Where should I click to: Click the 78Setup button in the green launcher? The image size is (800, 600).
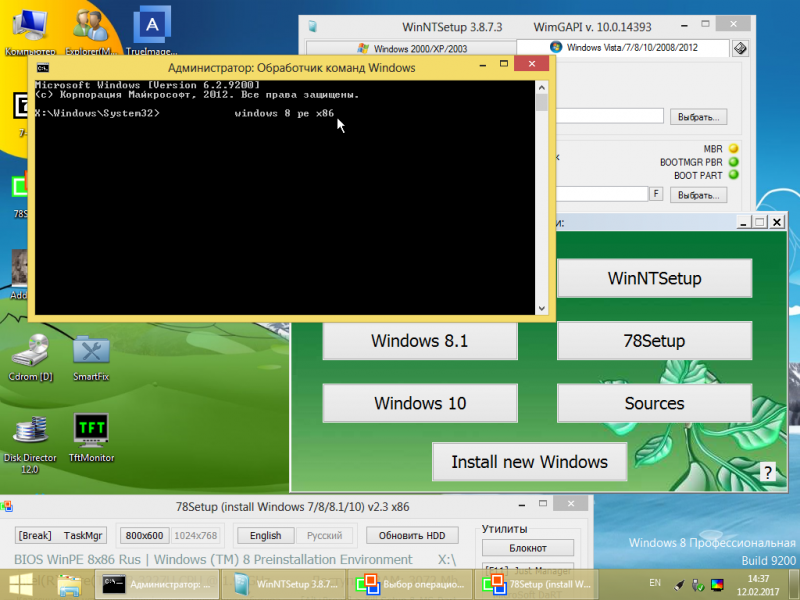point(655,341)
